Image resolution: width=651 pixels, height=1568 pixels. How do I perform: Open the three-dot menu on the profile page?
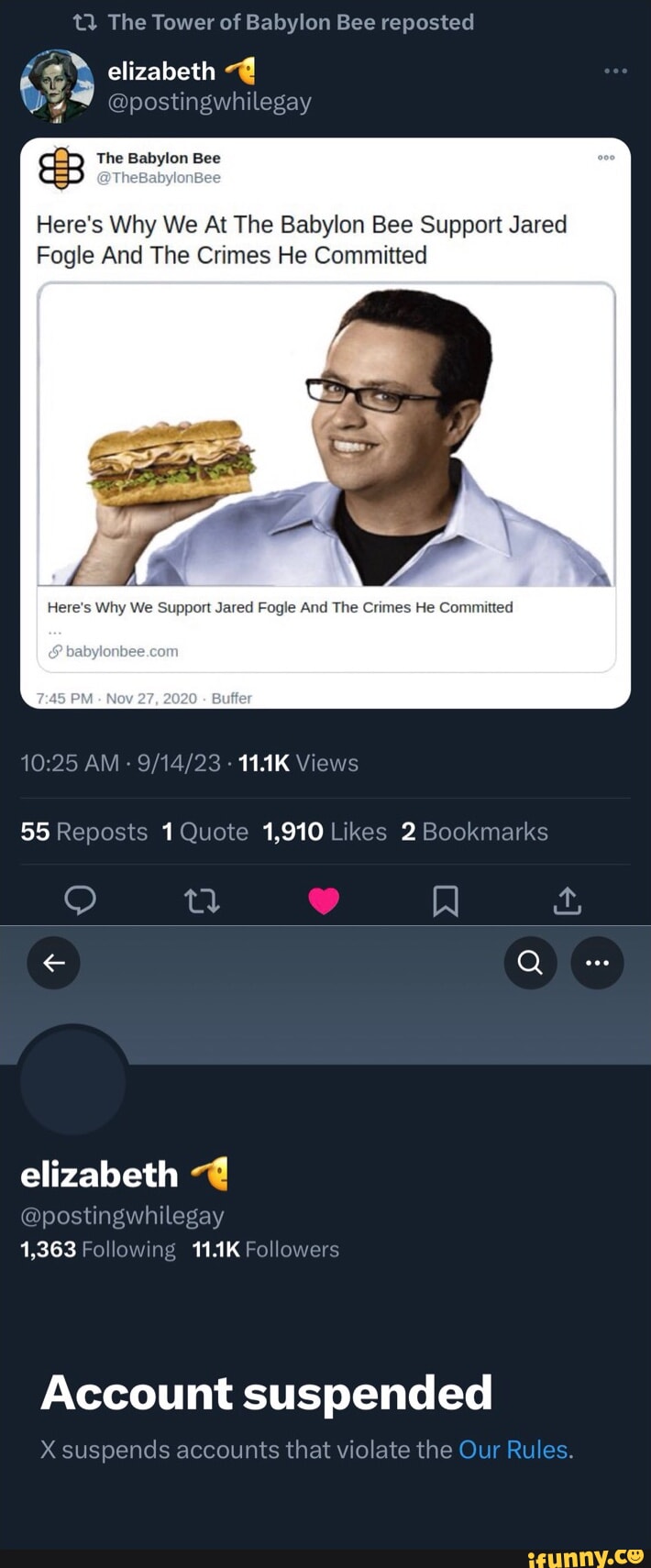click(x=598, y=963)
